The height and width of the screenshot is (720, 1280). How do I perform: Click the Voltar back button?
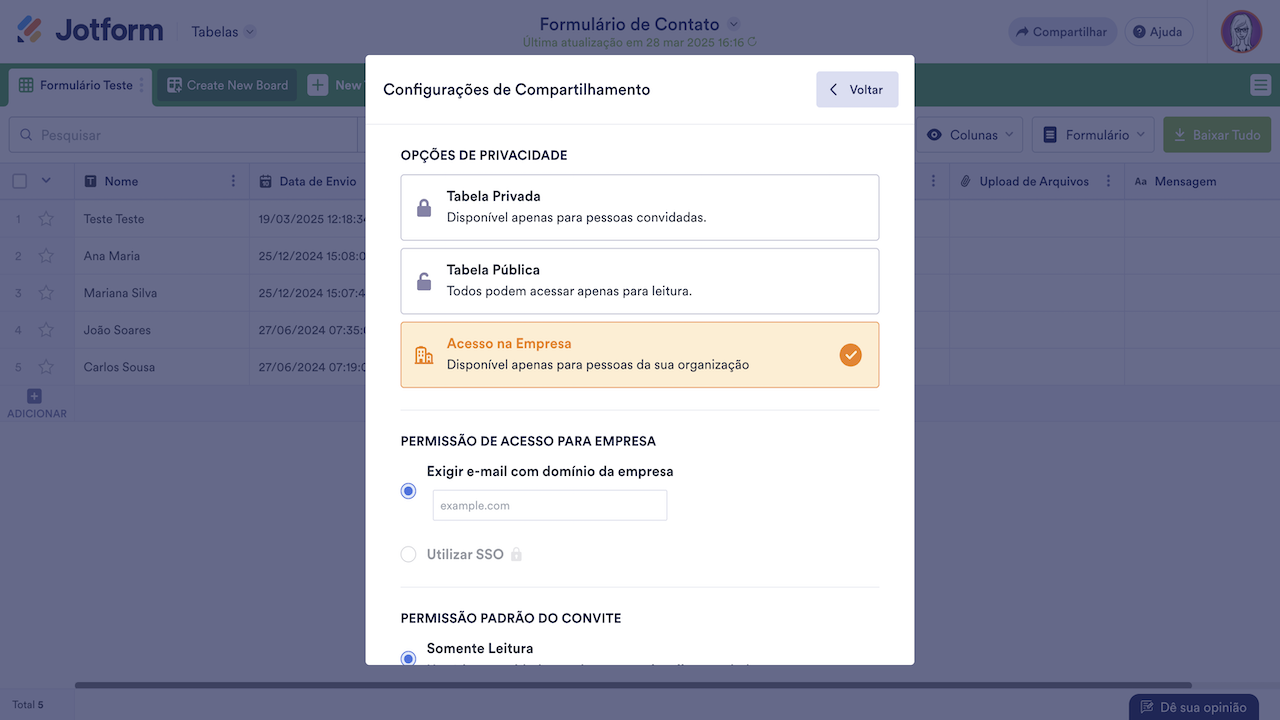pyautogui.click(x=857, y=89)
